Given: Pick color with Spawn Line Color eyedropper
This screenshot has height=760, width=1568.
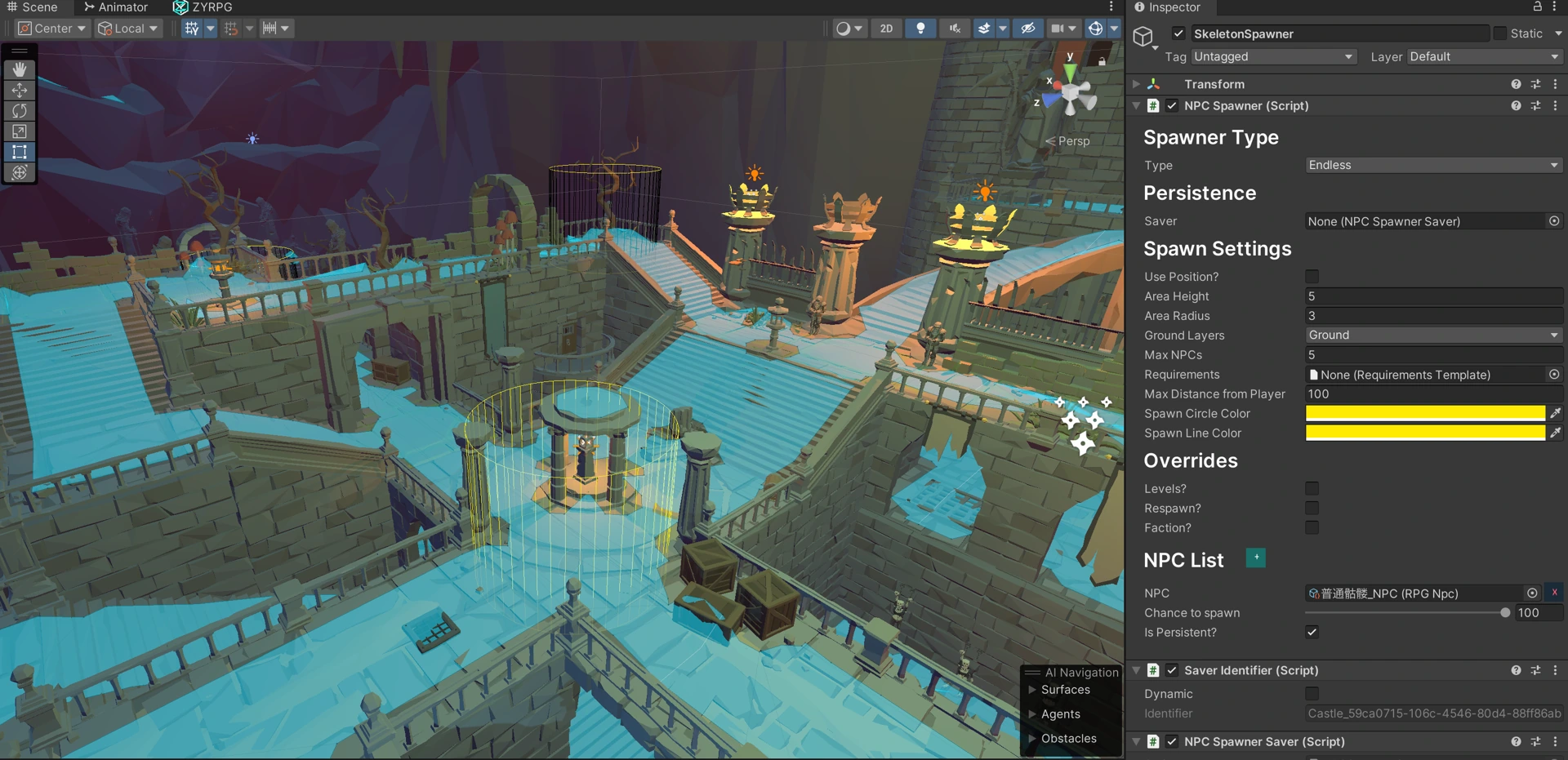Looking at the screenshot, I should coord(1556,433).
